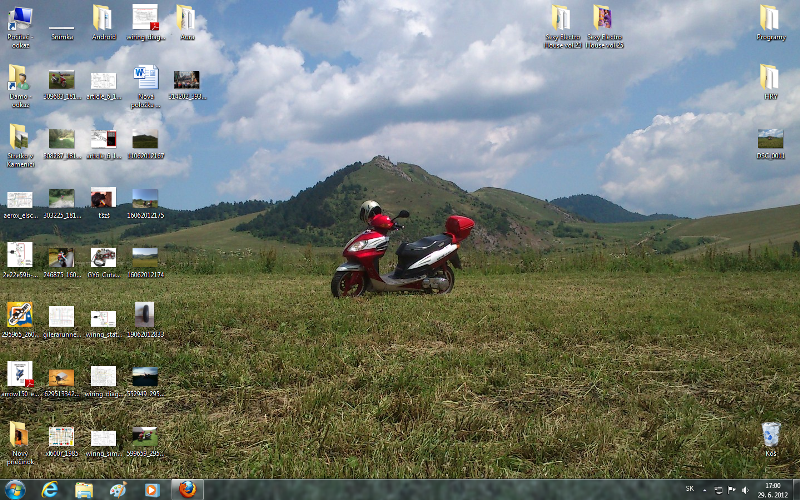800x500 pixels.
Task: Switch to Firefox in the taskbar
Action: (x=186, y=489)
